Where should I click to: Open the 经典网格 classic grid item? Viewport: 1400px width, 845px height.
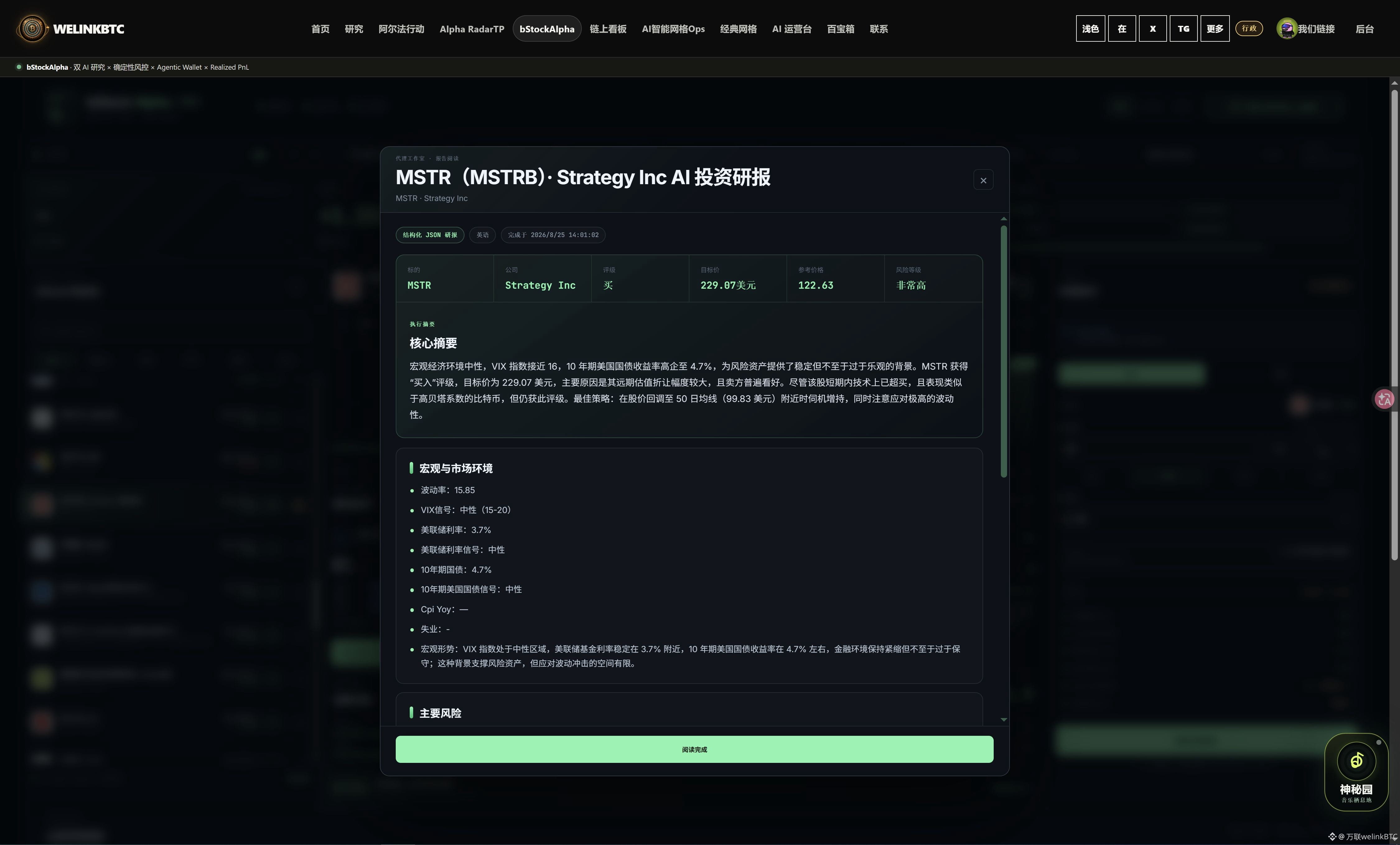pyautogui.click(x=738, y=29)
